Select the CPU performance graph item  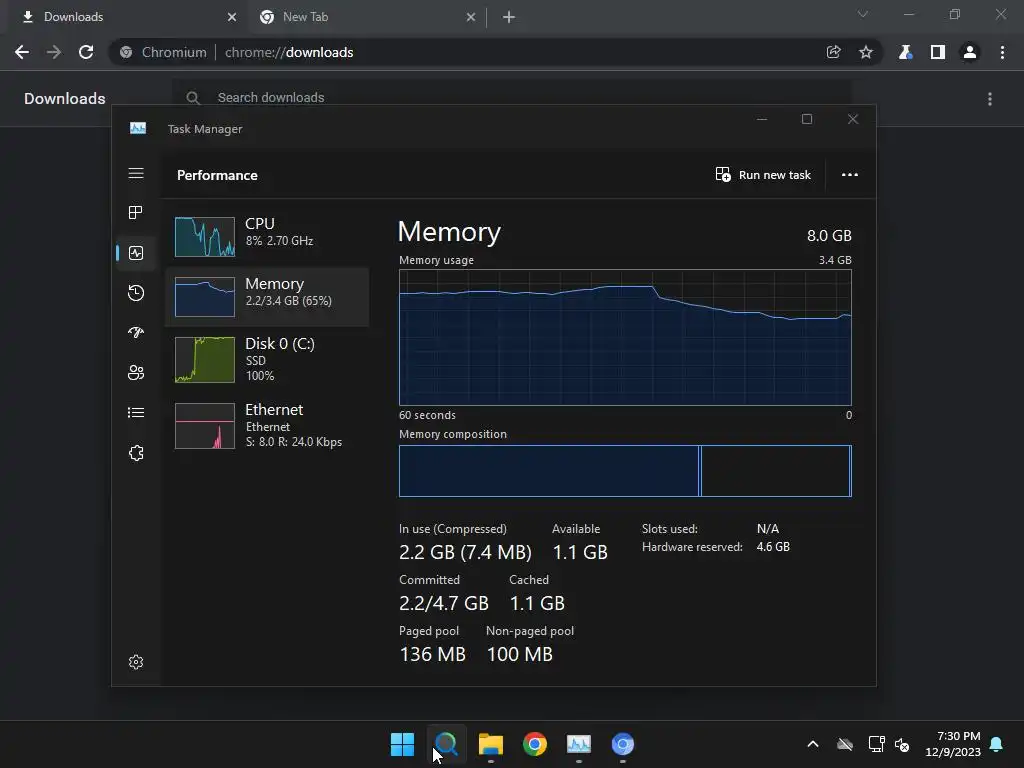(266, 236)
